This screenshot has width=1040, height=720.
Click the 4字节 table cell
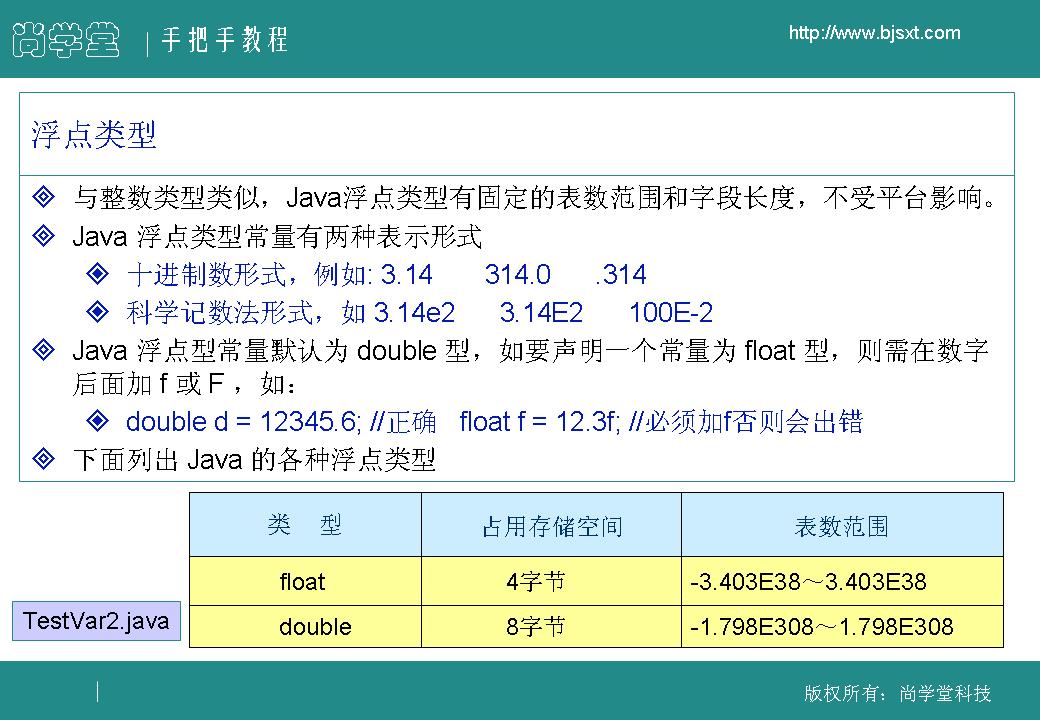(x=551, y=581)
